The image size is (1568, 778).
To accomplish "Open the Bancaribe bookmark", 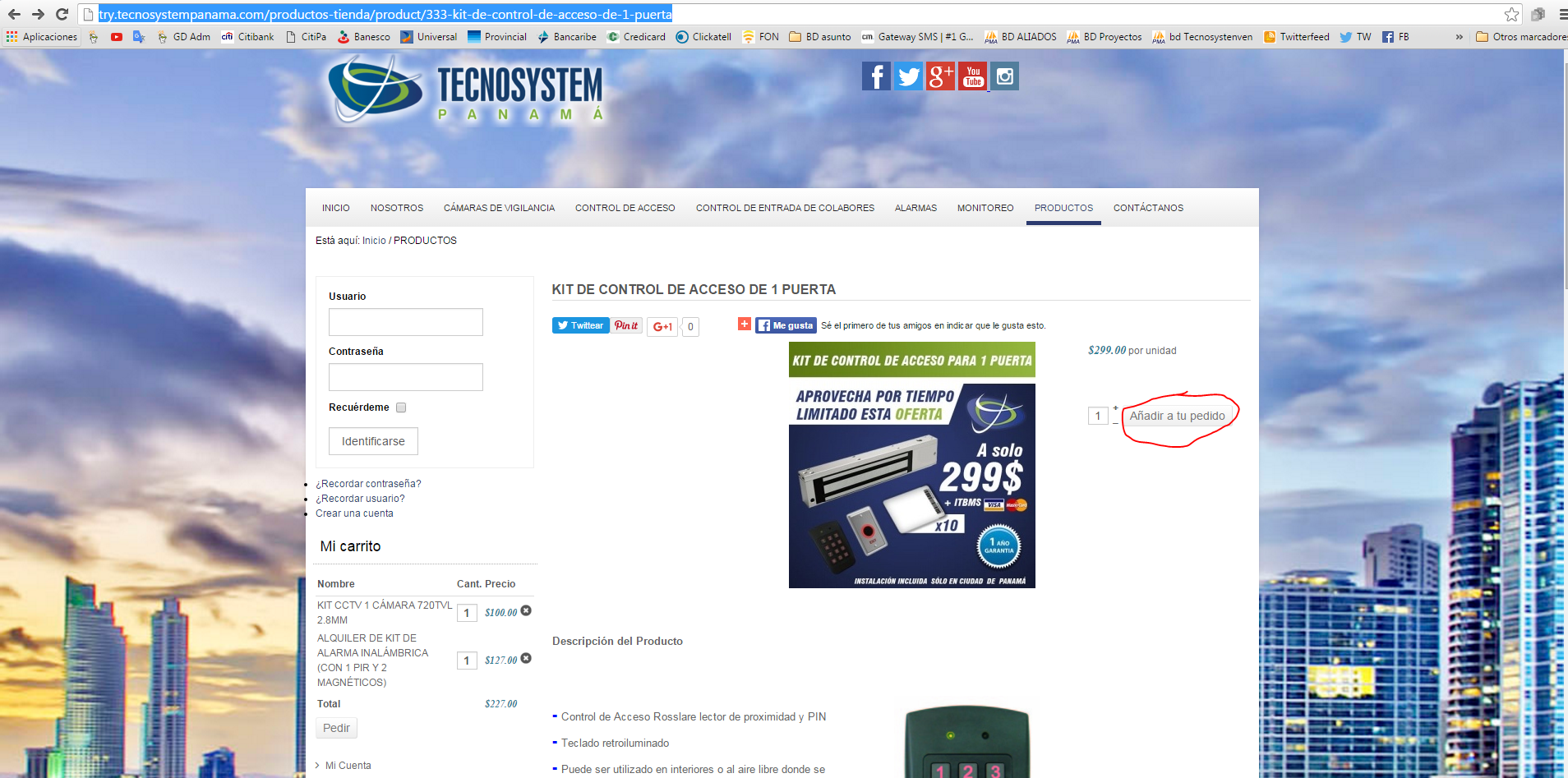I will pos(567,37).
